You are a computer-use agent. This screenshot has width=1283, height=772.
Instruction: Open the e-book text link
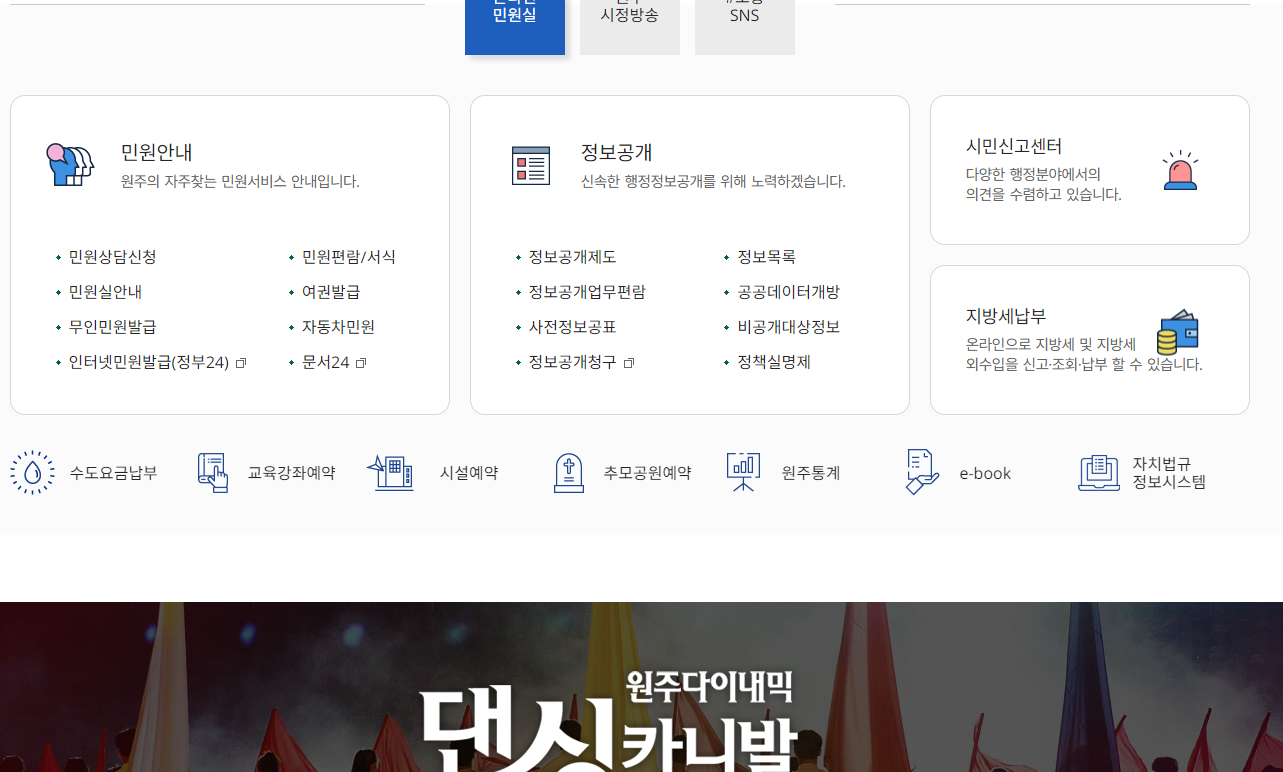tap(985, 473)
